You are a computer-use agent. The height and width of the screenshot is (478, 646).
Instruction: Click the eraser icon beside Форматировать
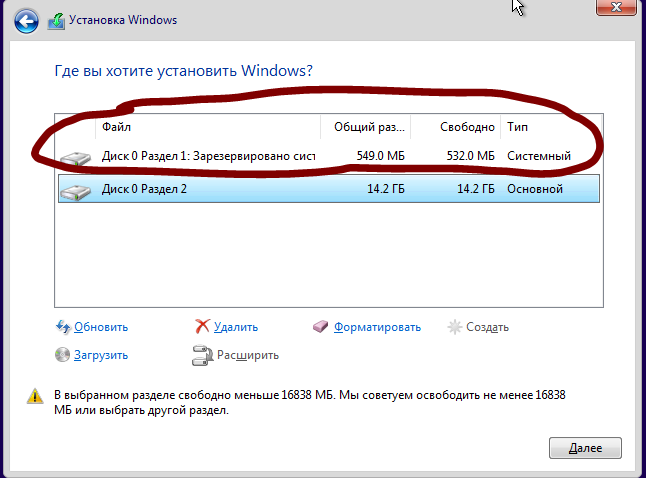pyautogui.click(x=320, y=327)
